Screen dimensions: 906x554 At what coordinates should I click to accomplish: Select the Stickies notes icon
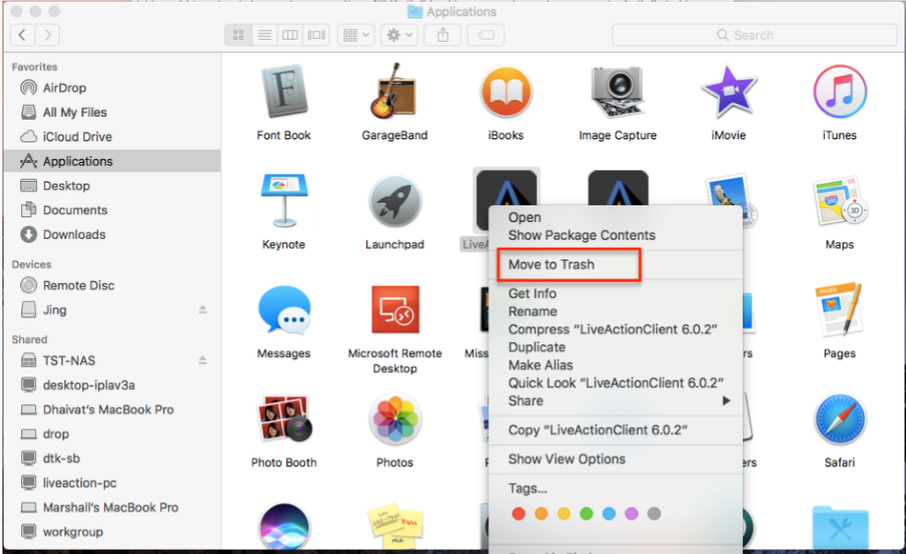pyautogui.click(x=395, y=526)
